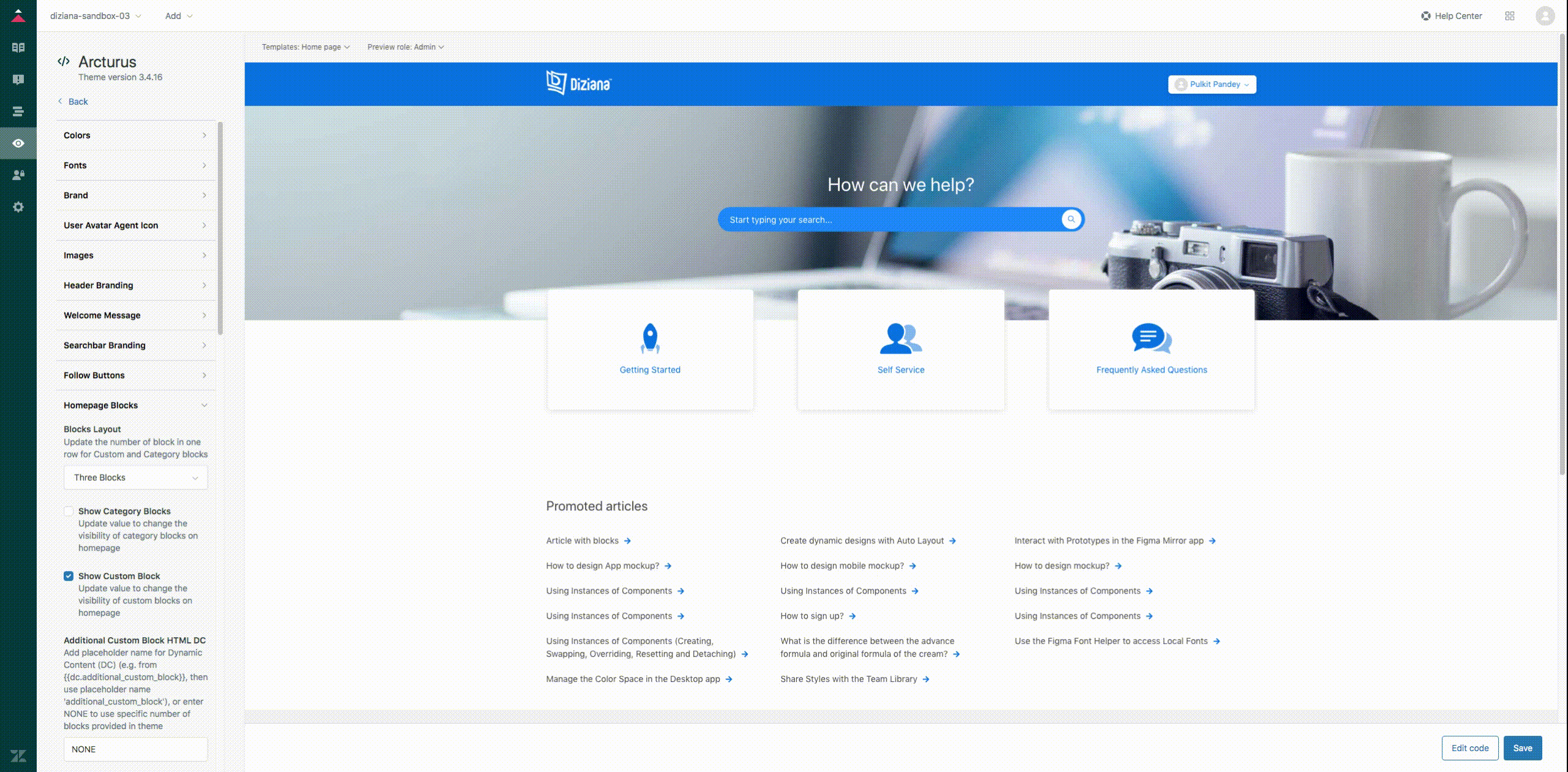Click the Getting Started rocket icon
Image resolution: width=1568 pixels, height=772 pixels.
click(650, 338)
